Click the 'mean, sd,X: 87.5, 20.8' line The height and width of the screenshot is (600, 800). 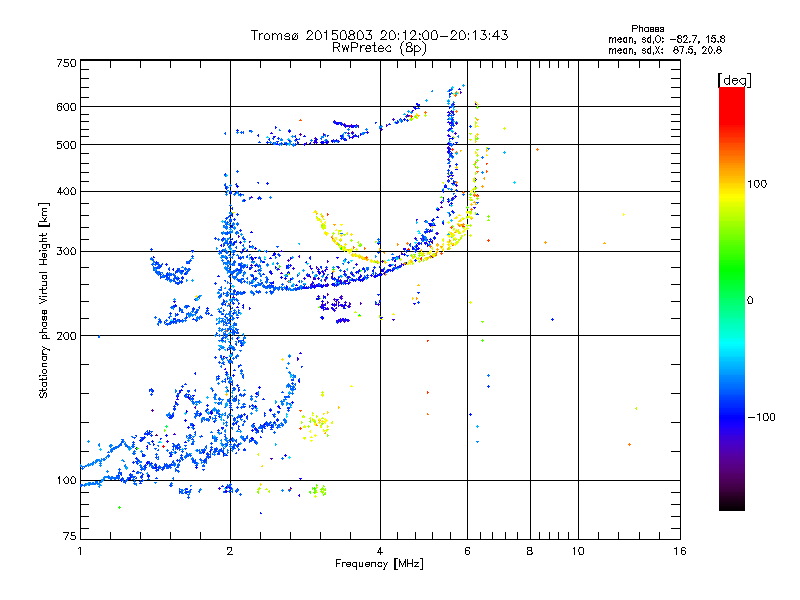tap(665, 50)
